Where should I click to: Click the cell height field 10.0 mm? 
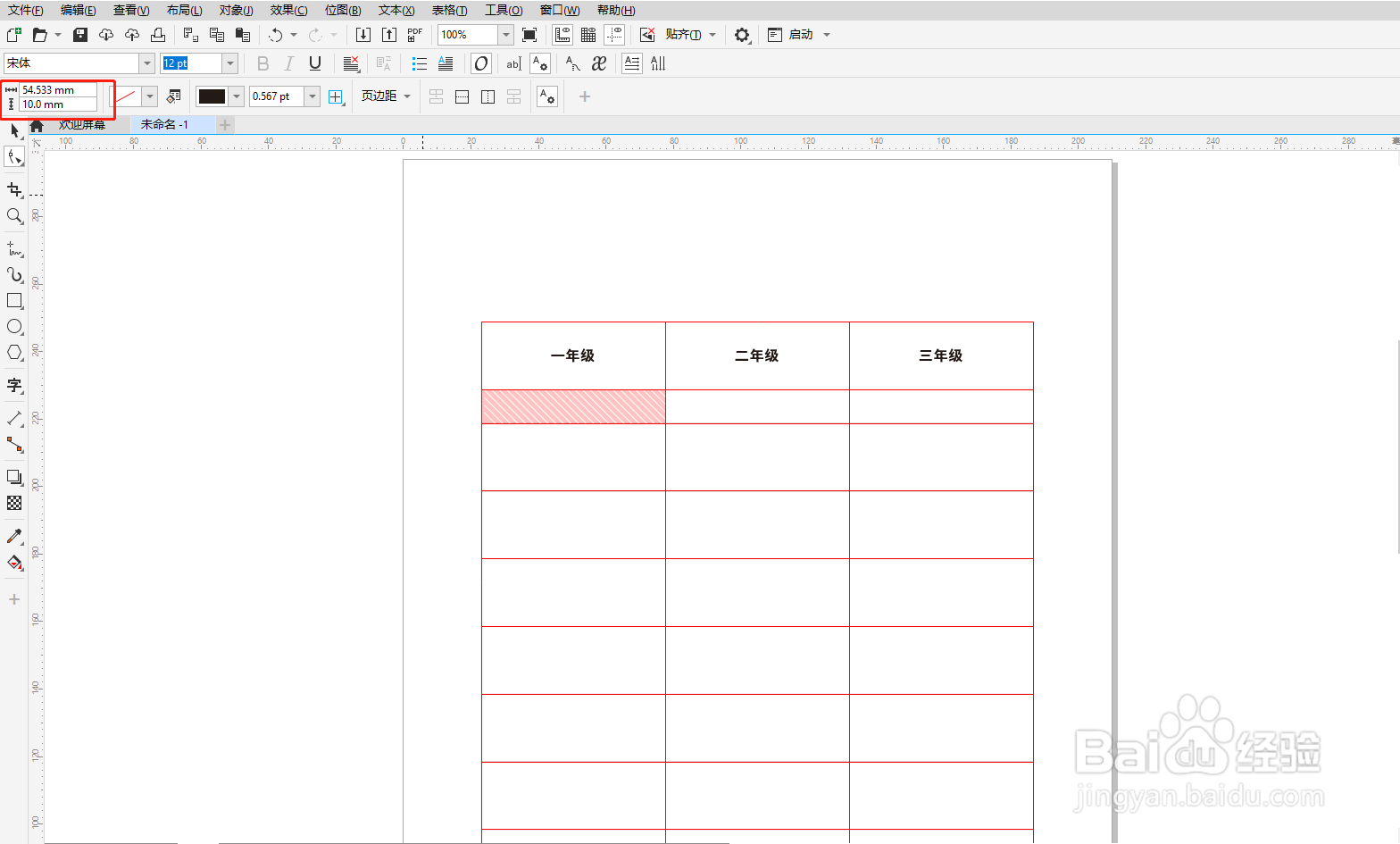tap(58, 104)
